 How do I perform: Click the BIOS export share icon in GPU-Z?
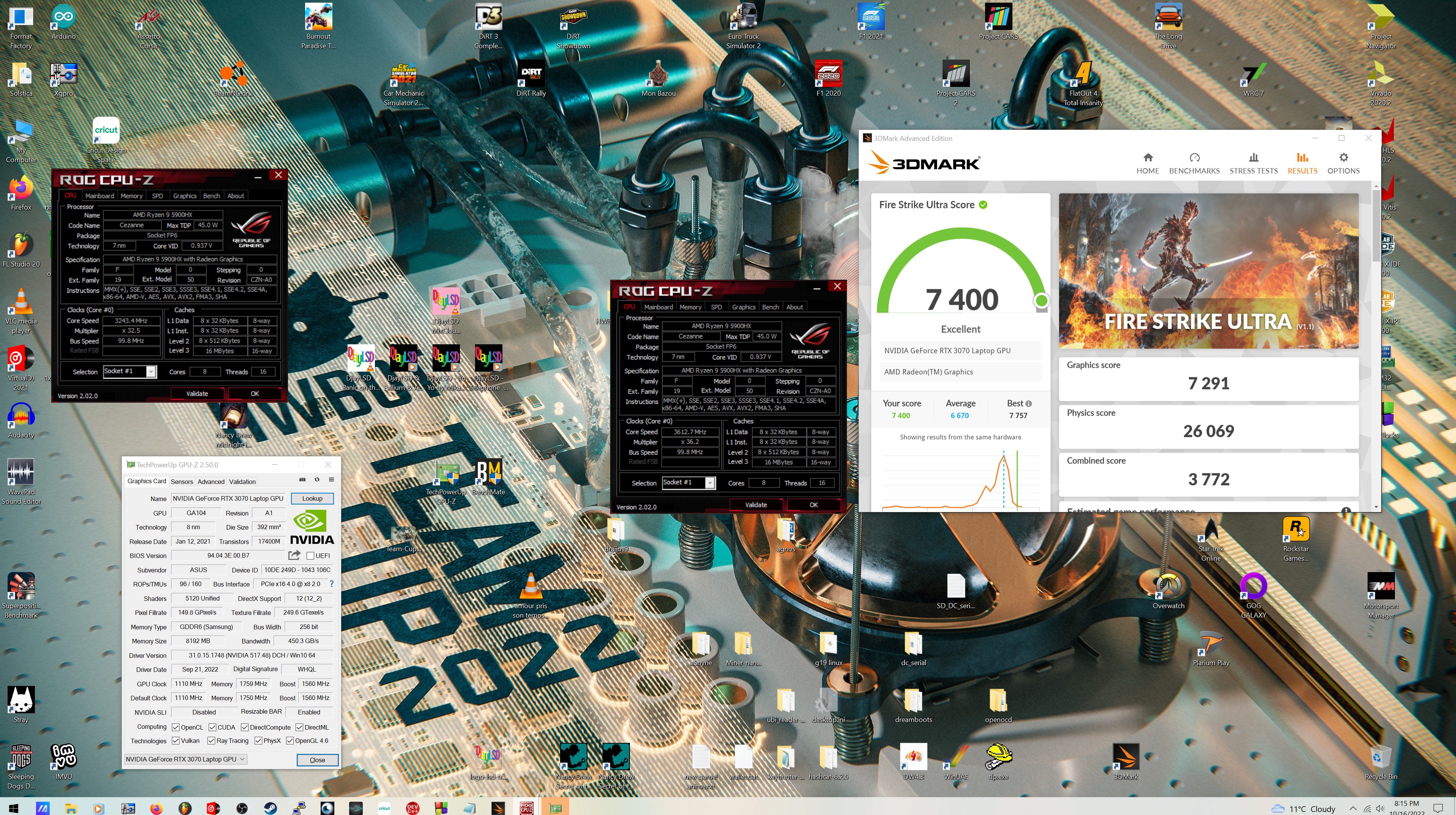pos(294,555)
